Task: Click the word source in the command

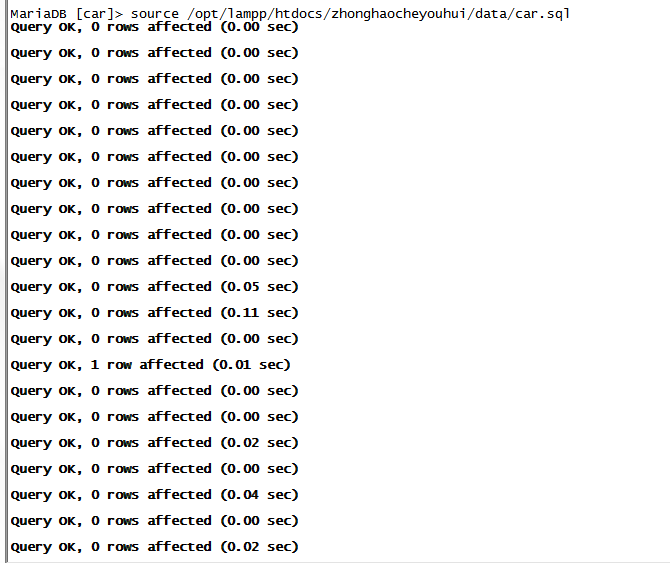Action: [155, 14]
